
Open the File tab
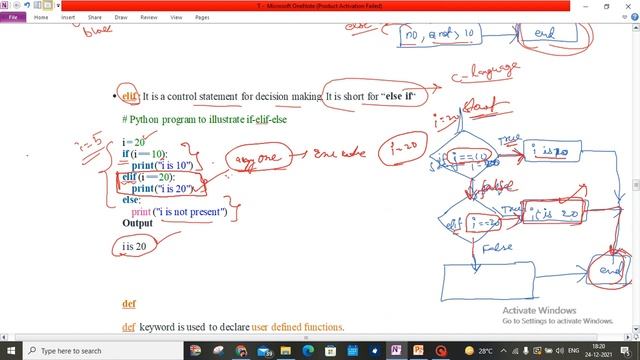(13, 17)
